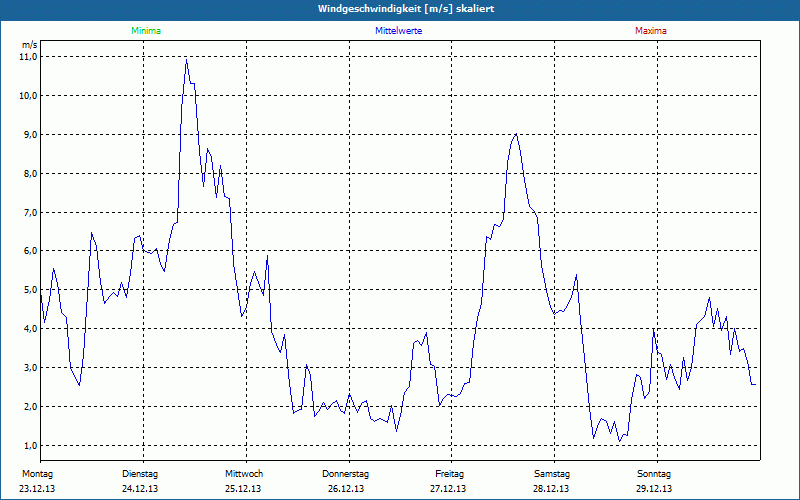The width and height of the screenshot is (800, 500).
Task: Click the 3,0 y-axis value
Action: pos(30,367)
